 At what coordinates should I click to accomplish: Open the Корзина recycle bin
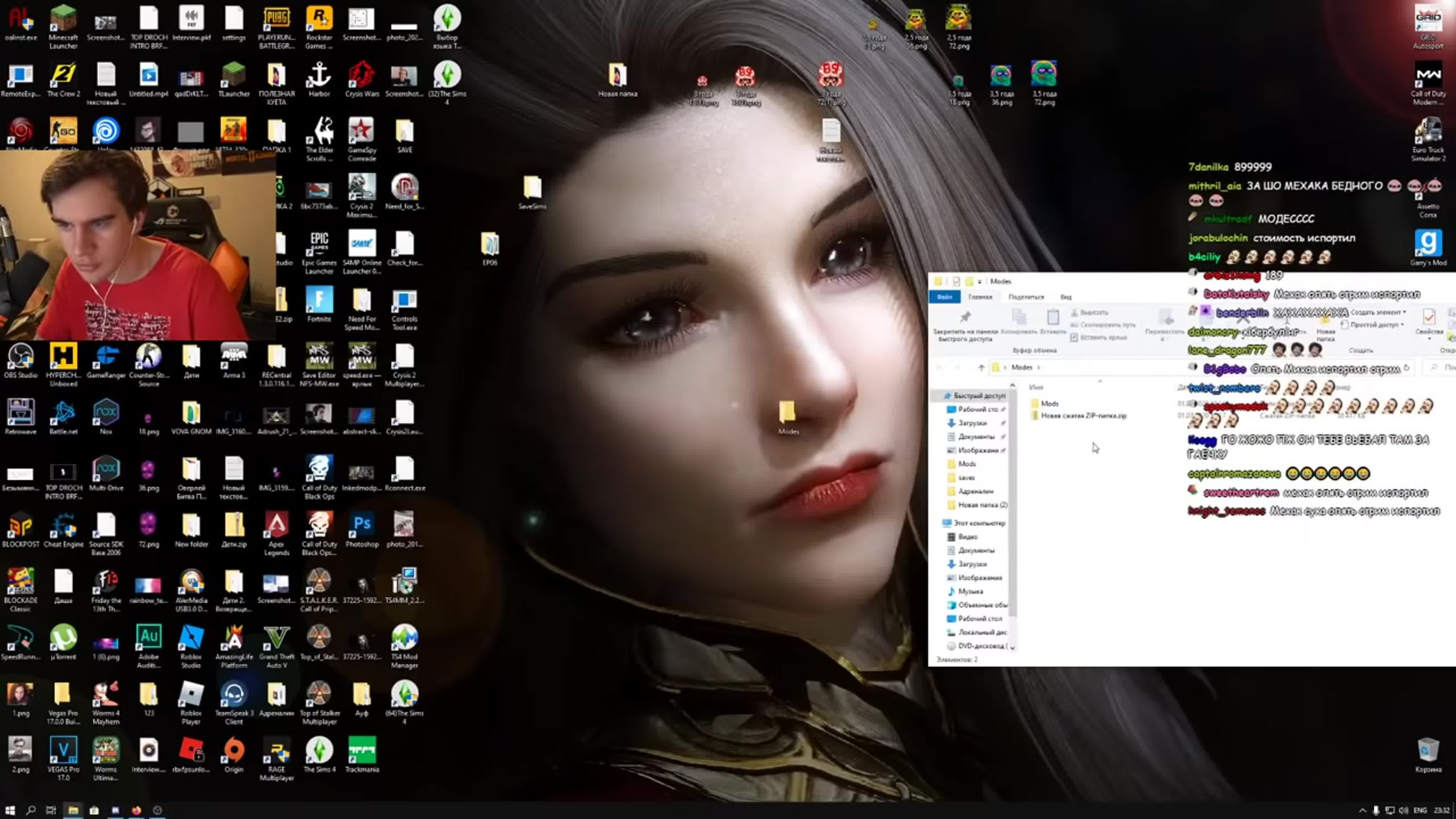(1428, 755)
